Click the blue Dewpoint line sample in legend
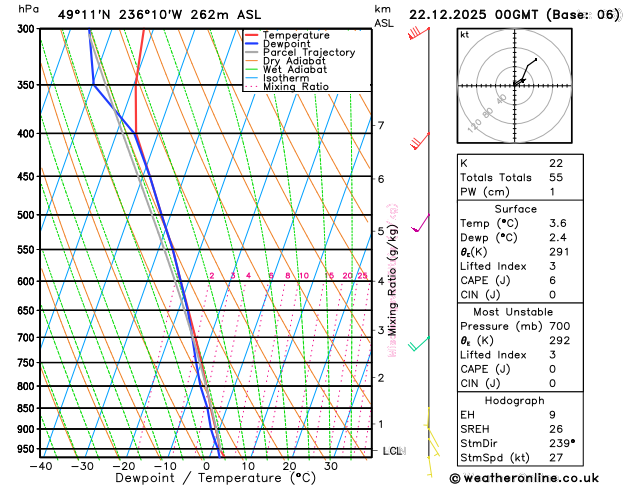This screenshot has width=629, height=486. click(x=252, y=44)
